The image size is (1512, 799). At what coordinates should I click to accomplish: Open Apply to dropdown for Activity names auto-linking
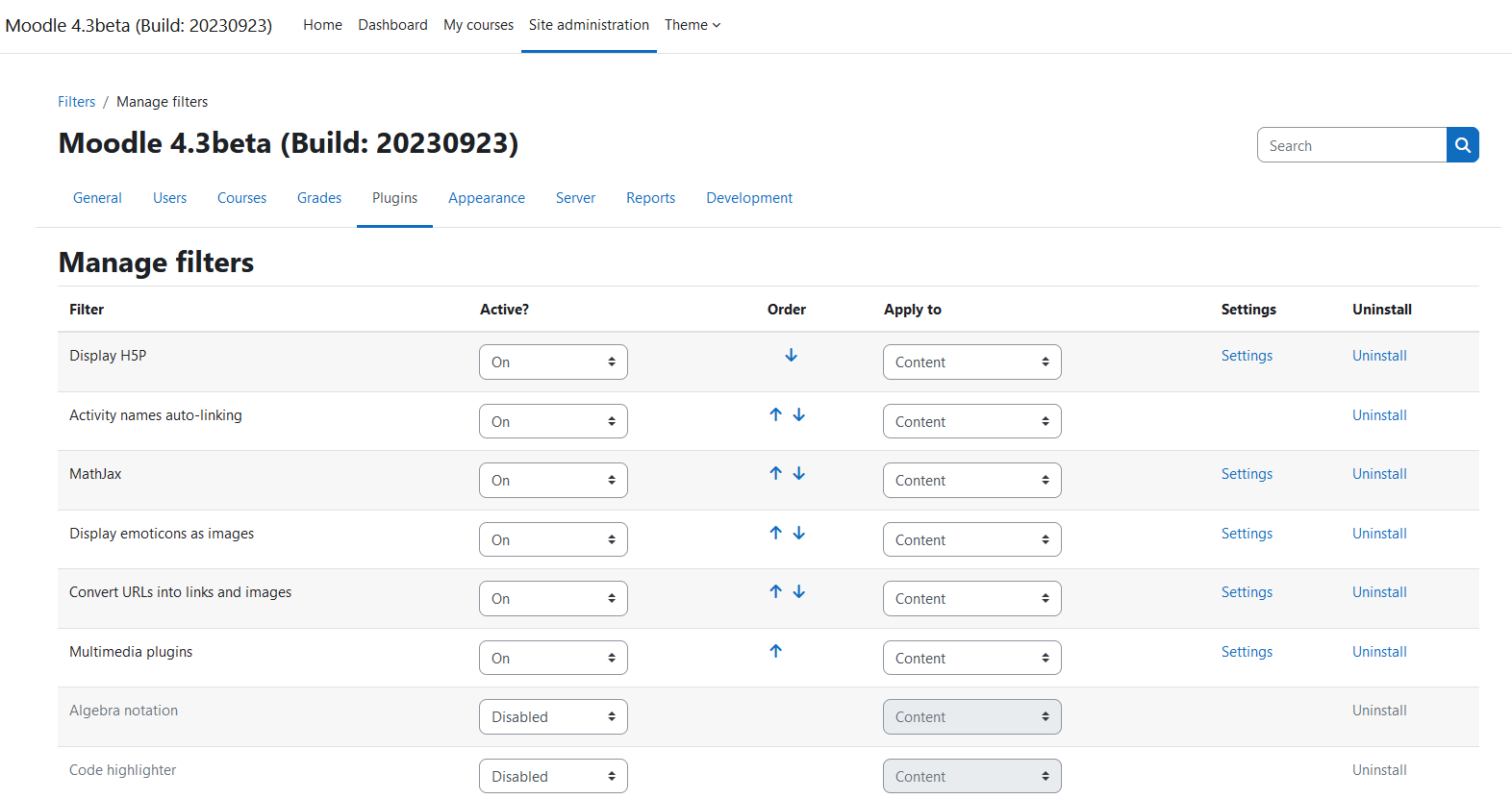[x=972, y=421]
